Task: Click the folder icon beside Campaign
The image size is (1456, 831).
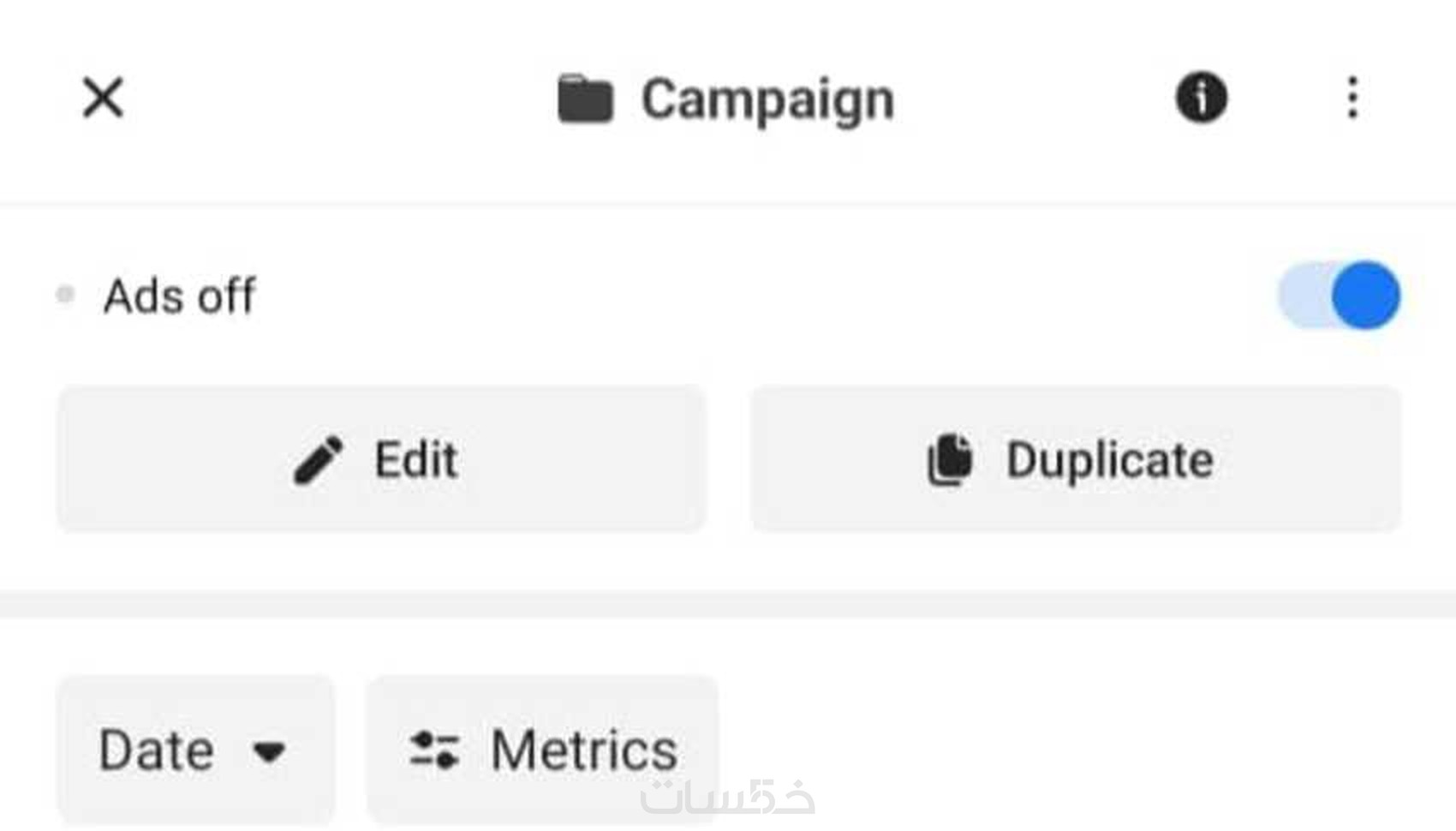Action: [x=585, y=99]
